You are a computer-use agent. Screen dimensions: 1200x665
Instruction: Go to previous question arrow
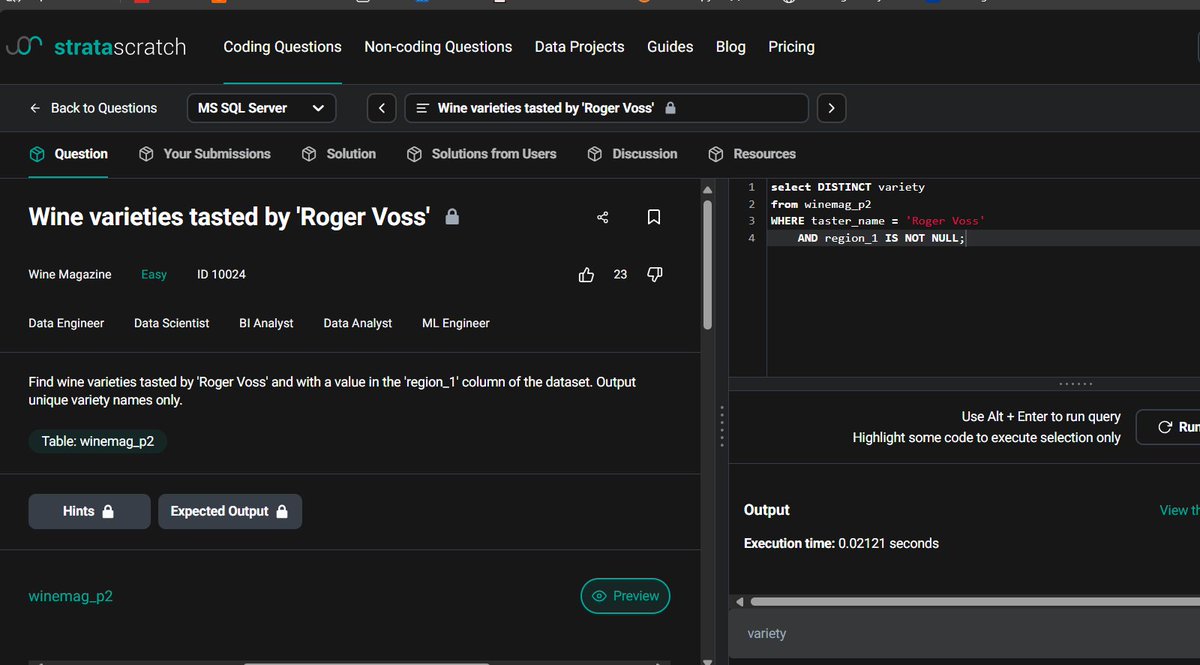click(x=382, y=108)
